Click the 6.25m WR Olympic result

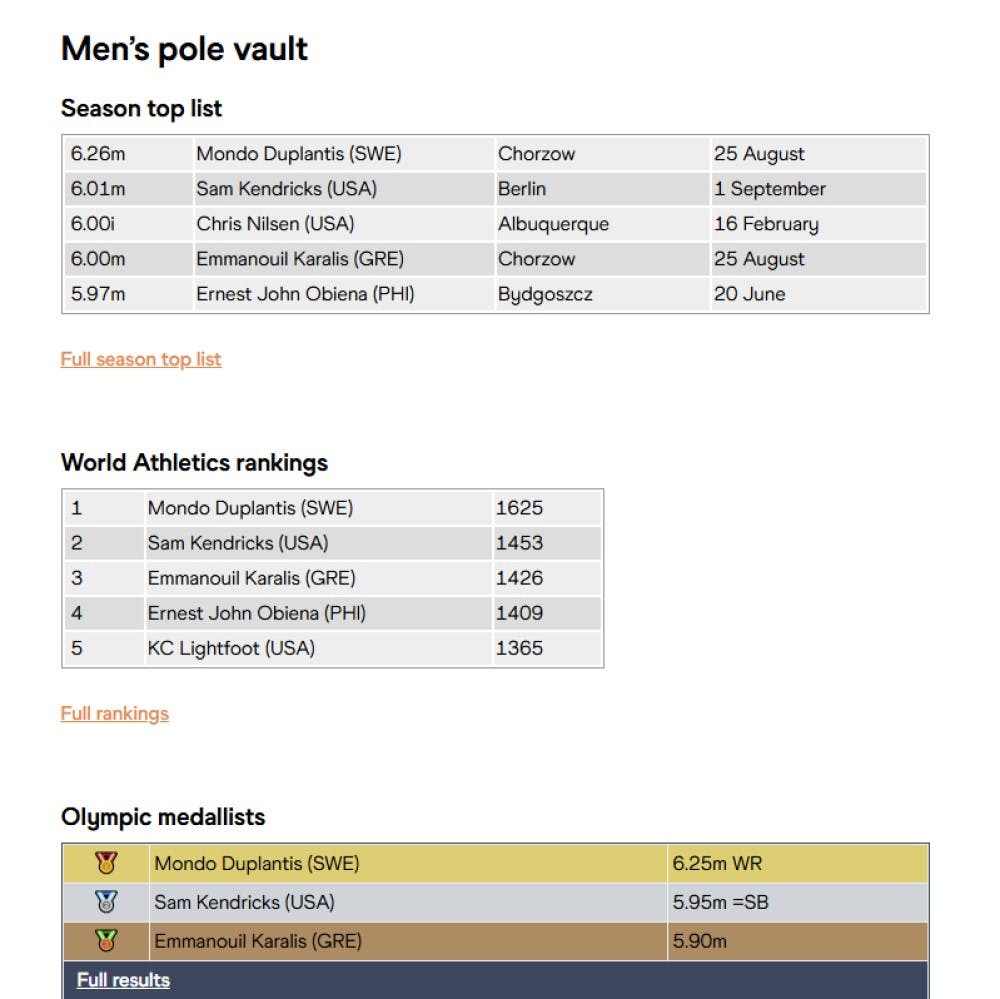717,863
